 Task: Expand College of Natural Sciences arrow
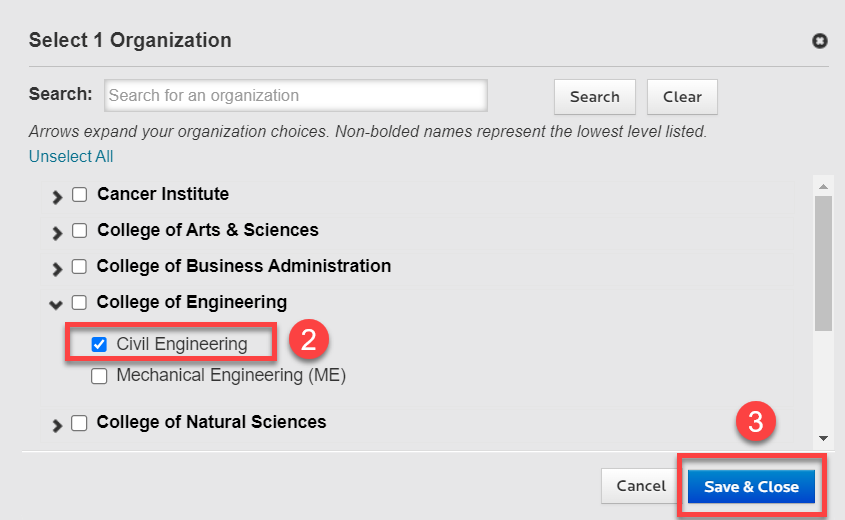57,425
